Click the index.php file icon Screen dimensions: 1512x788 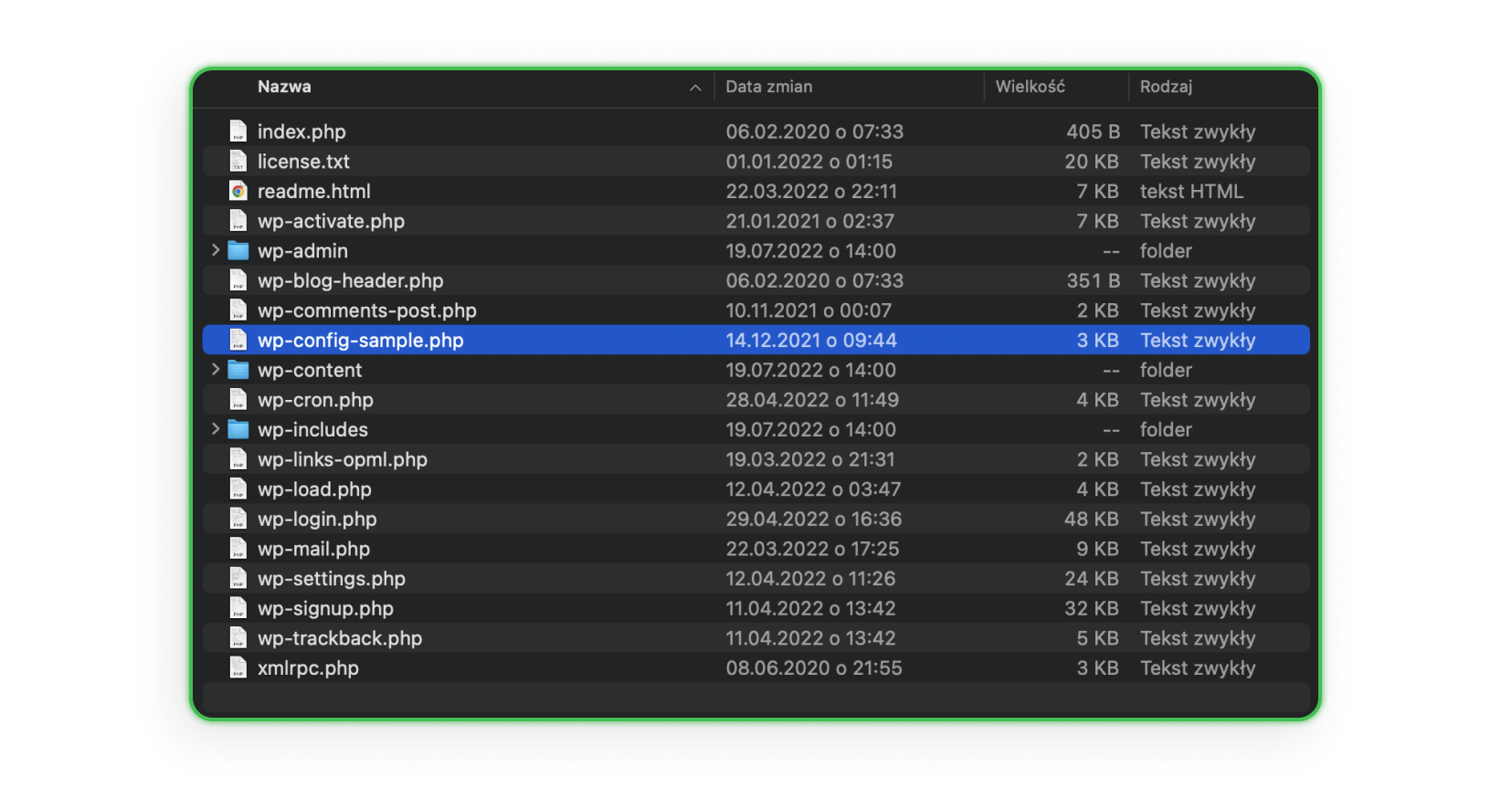[238, 131]
